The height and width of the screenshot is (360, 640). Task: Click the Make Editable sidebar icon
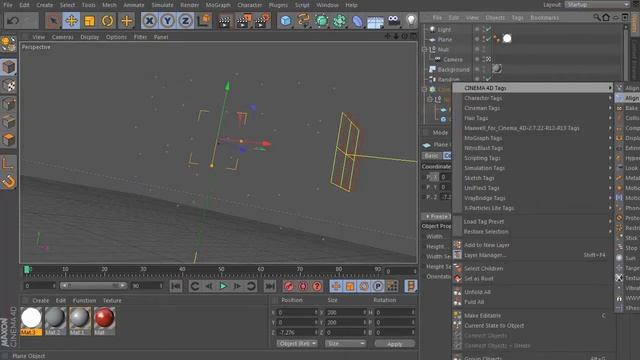pos(9,44)
